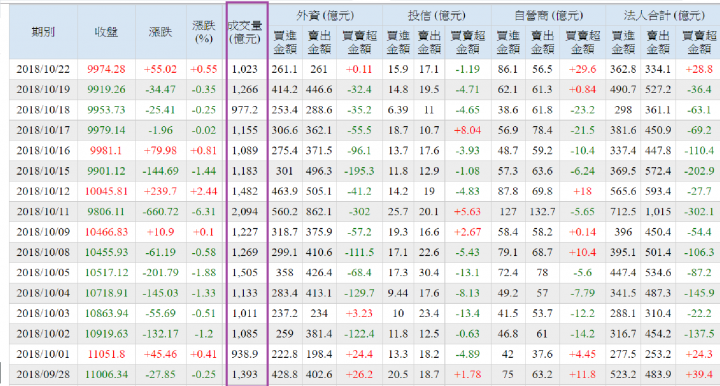This screenshot has width=720, height=386.
Task: Select the date cell 2018/10/15
Action: [43, 171]
